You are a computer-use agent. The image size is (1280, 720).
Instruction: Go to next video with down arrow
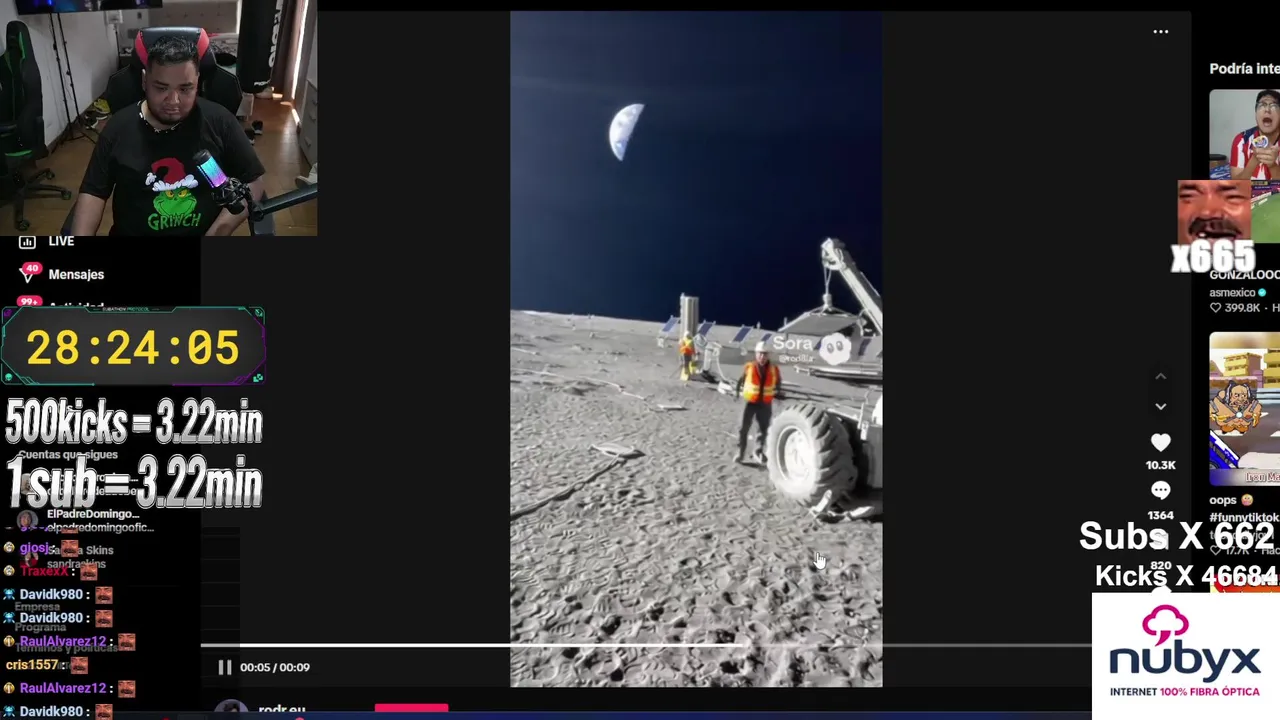pyautogui.click(x=1160, y=406)
